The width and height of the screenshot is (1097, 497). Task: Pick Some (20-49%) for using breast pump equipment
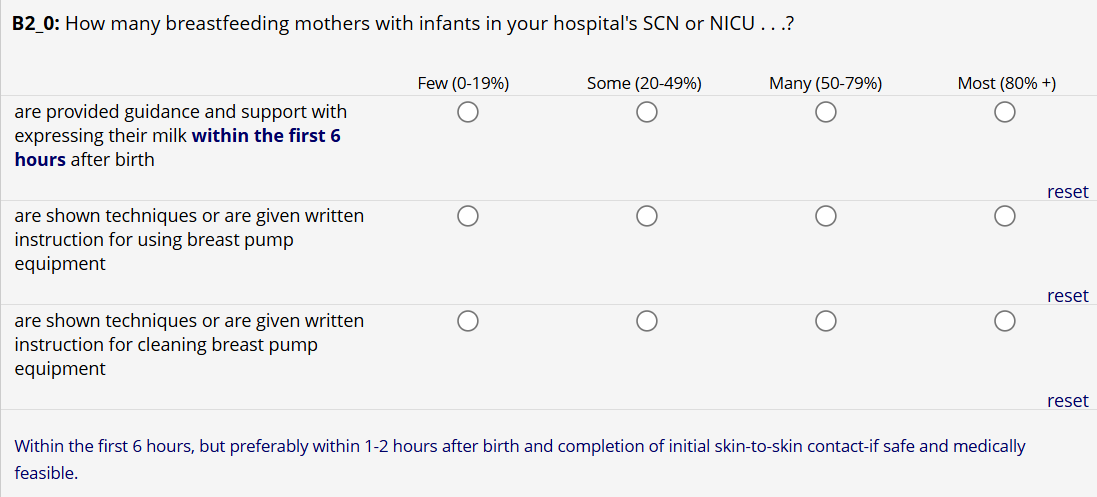pos(646,216)
